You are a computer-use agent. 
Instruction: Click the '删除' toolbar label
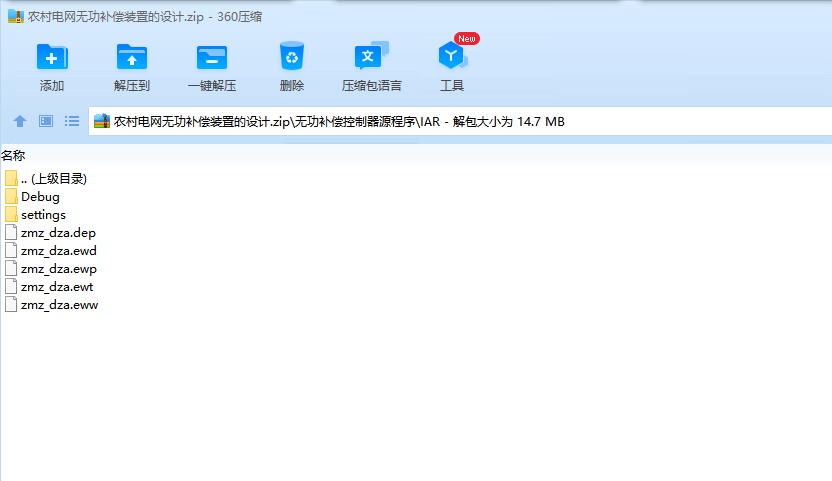coord(292,85)
